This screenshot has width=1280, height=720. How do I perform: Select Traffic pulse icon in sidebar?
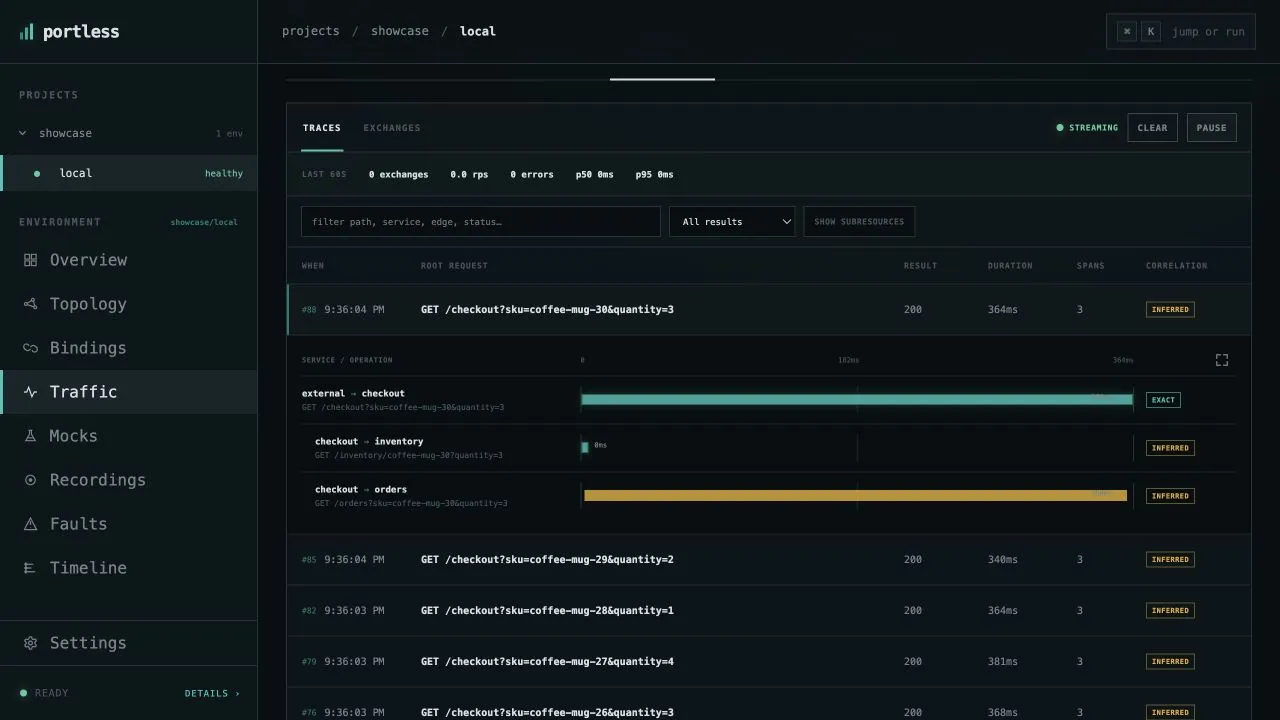click(x=30, y=392)
